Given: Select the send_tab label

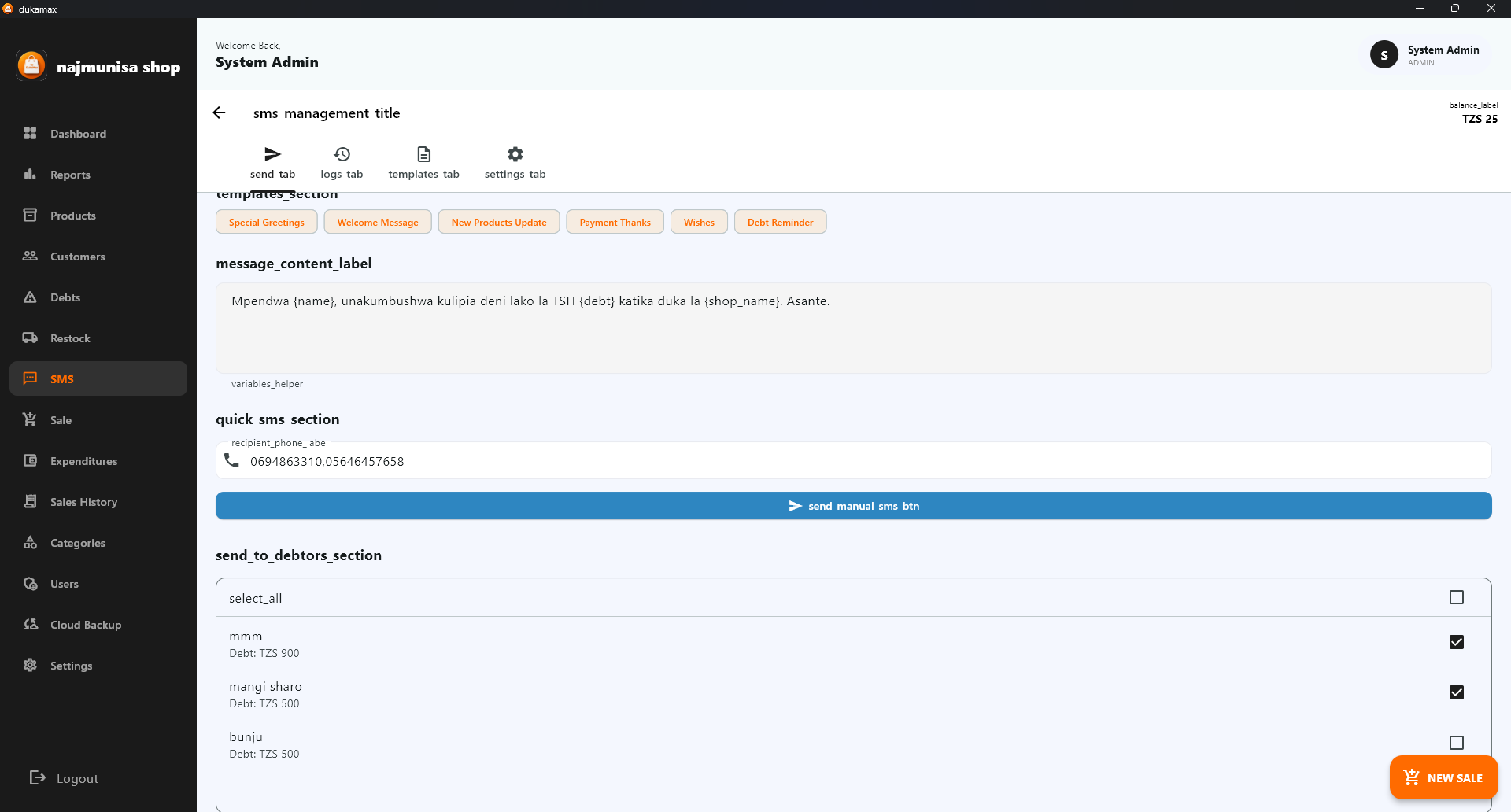Looking at the screenshot, I should 272,174.
